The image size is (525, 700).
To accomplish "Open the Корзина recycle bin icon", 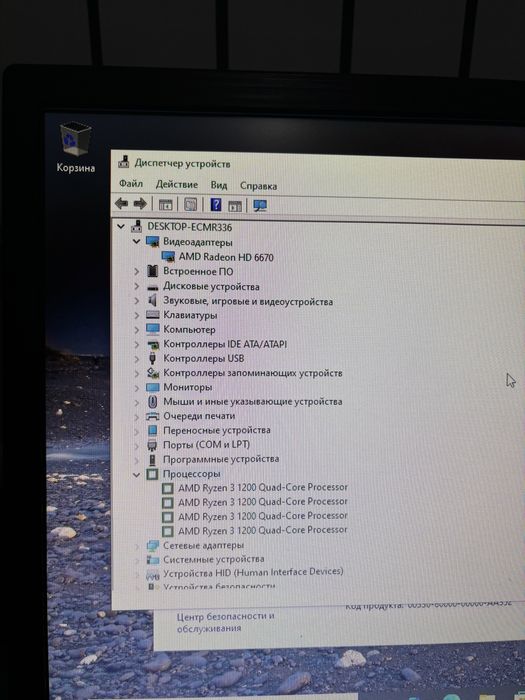I will 75,147.
